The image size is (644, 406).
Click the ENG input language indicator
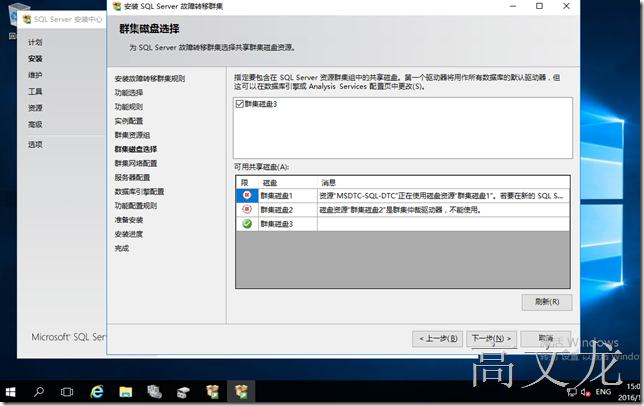[x=603, y=392]
